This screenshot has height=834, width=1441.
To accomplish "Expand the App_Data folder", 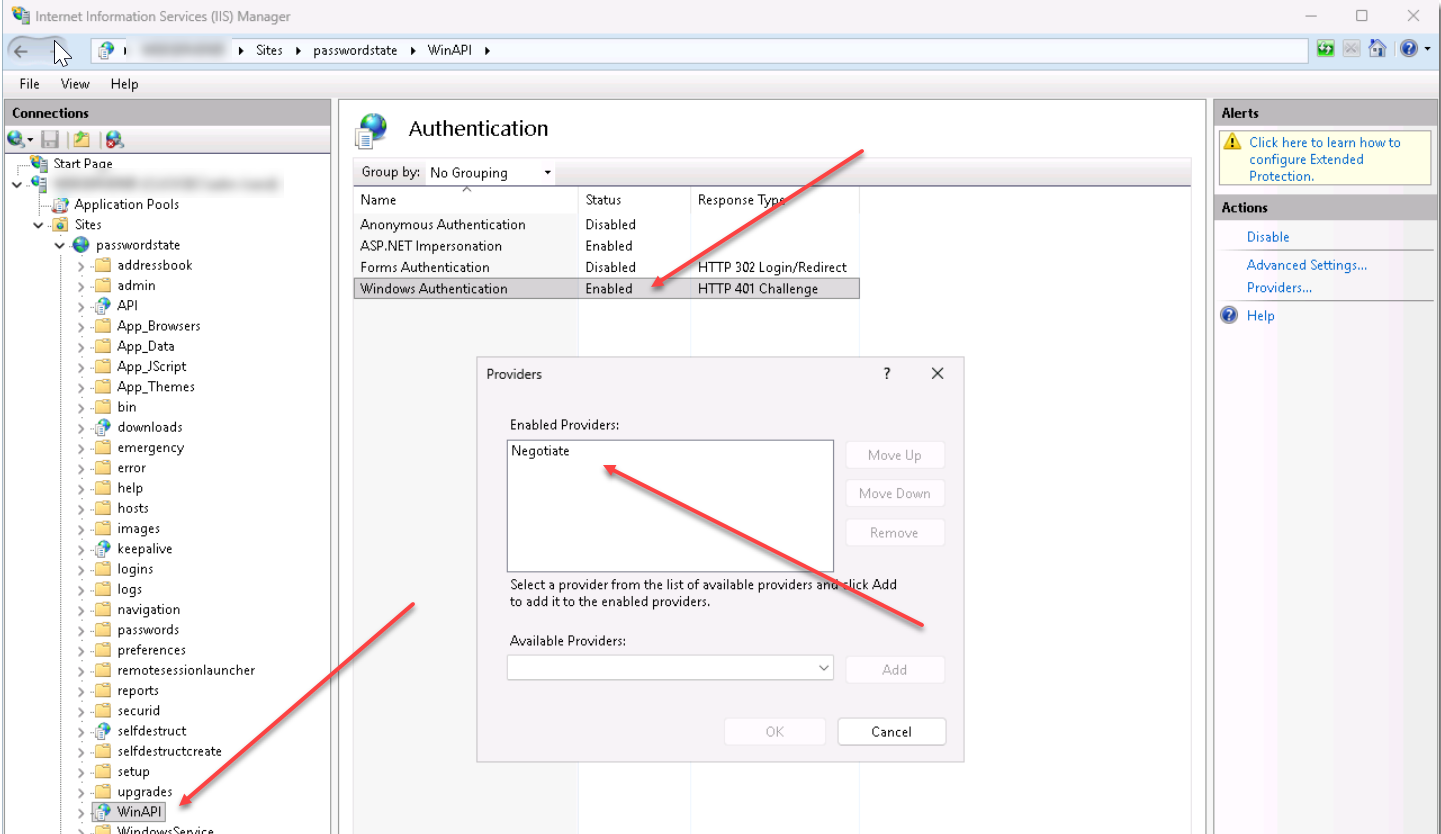I will 81,346.
